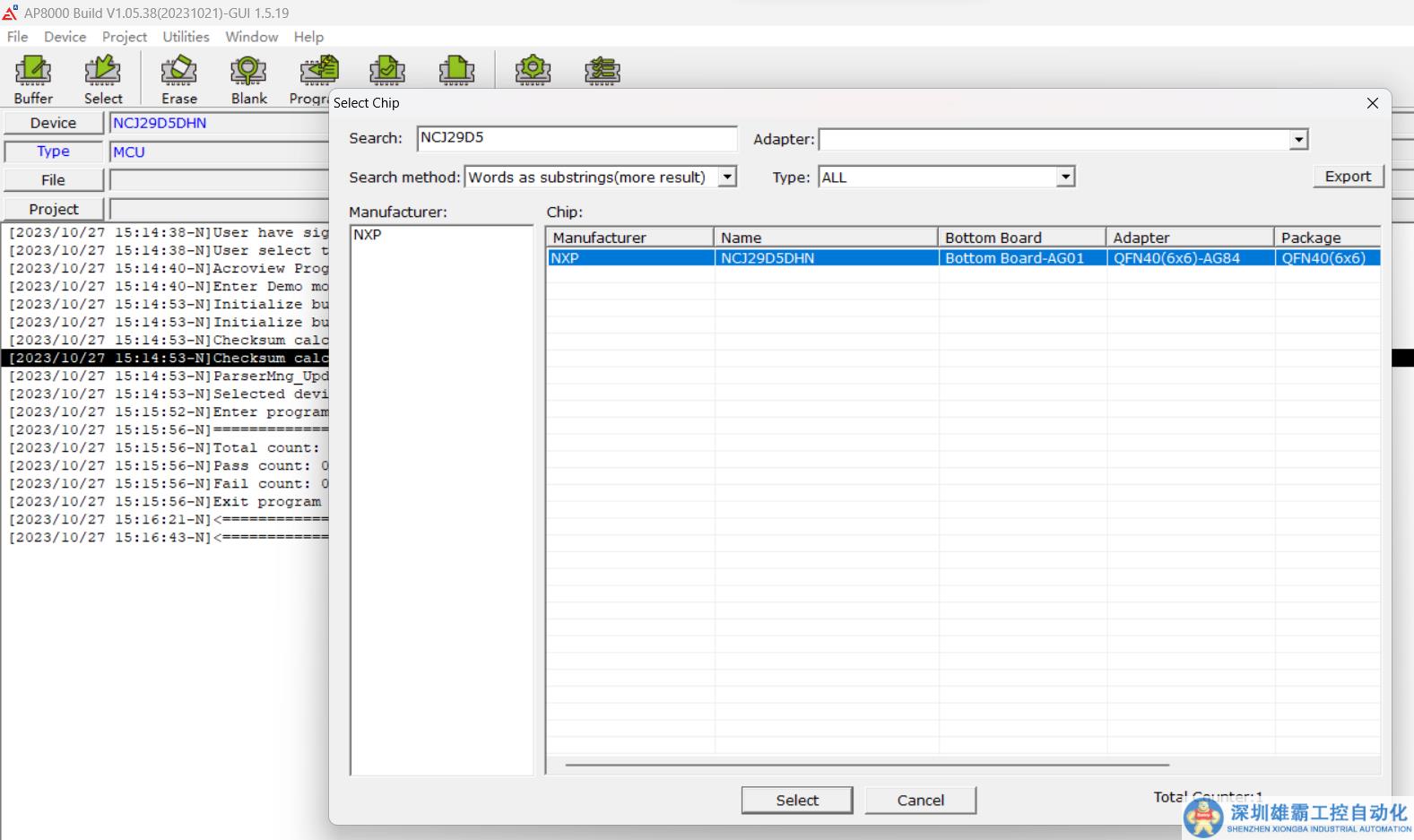Open the Device menu
1414x840 pixels.
tap(65, 37)
